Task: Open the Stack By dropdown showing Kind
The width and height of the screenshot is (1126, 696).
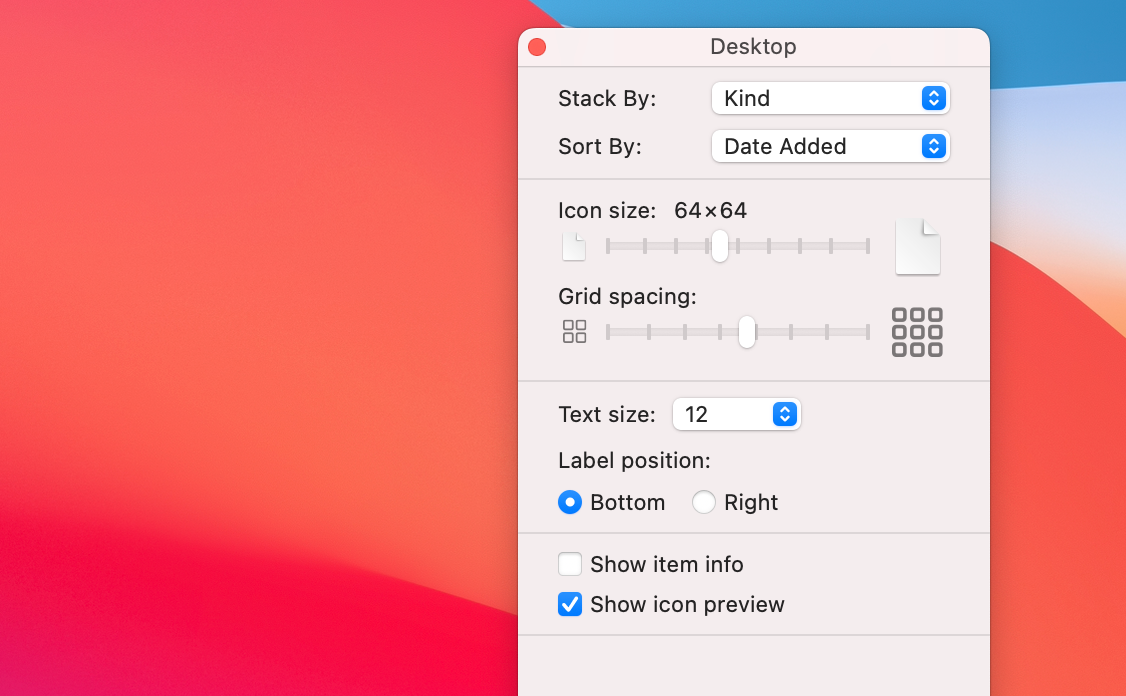Action: pyautogui.click(x=831, y=98)
